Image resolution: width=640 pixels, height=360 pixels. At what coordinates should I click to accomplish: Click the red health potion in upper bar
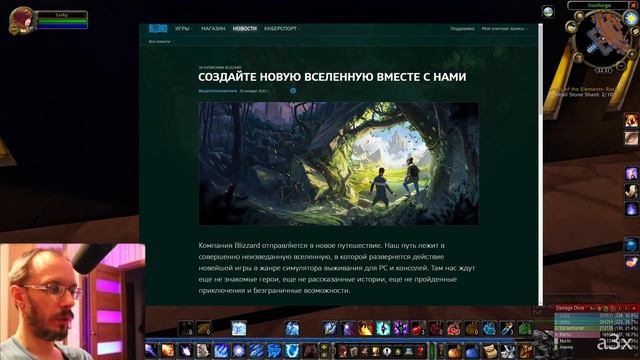(418, 328)
